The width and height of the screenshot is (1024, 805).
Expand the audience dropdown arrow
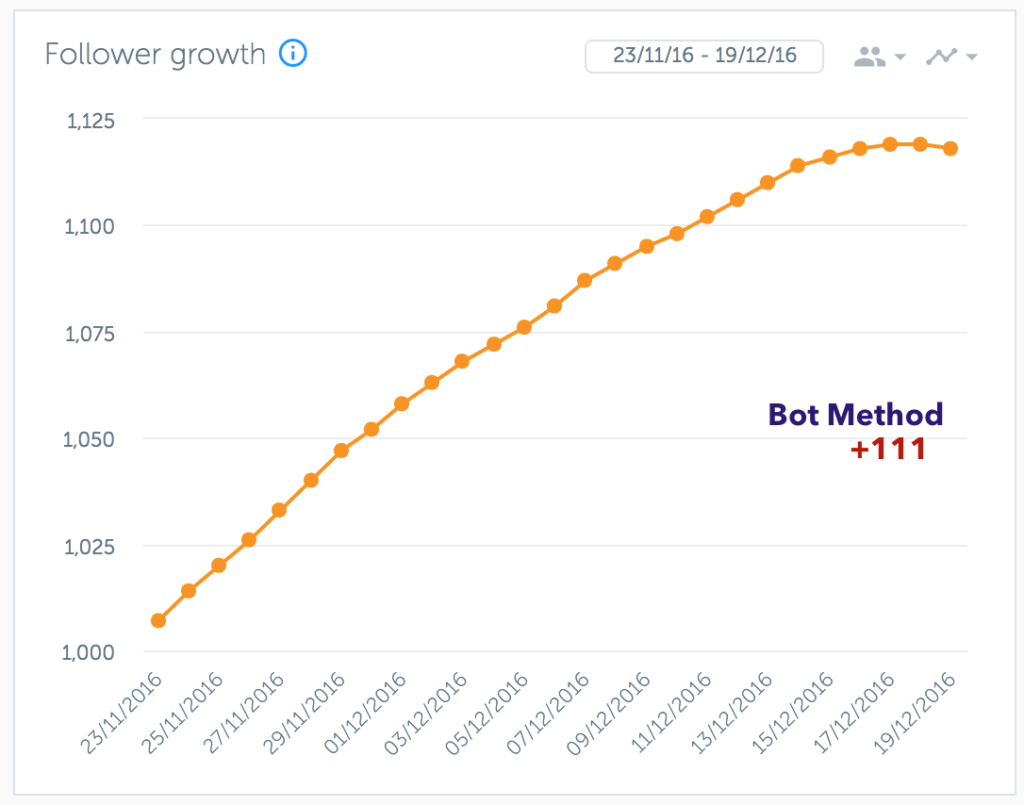(900, 57)
